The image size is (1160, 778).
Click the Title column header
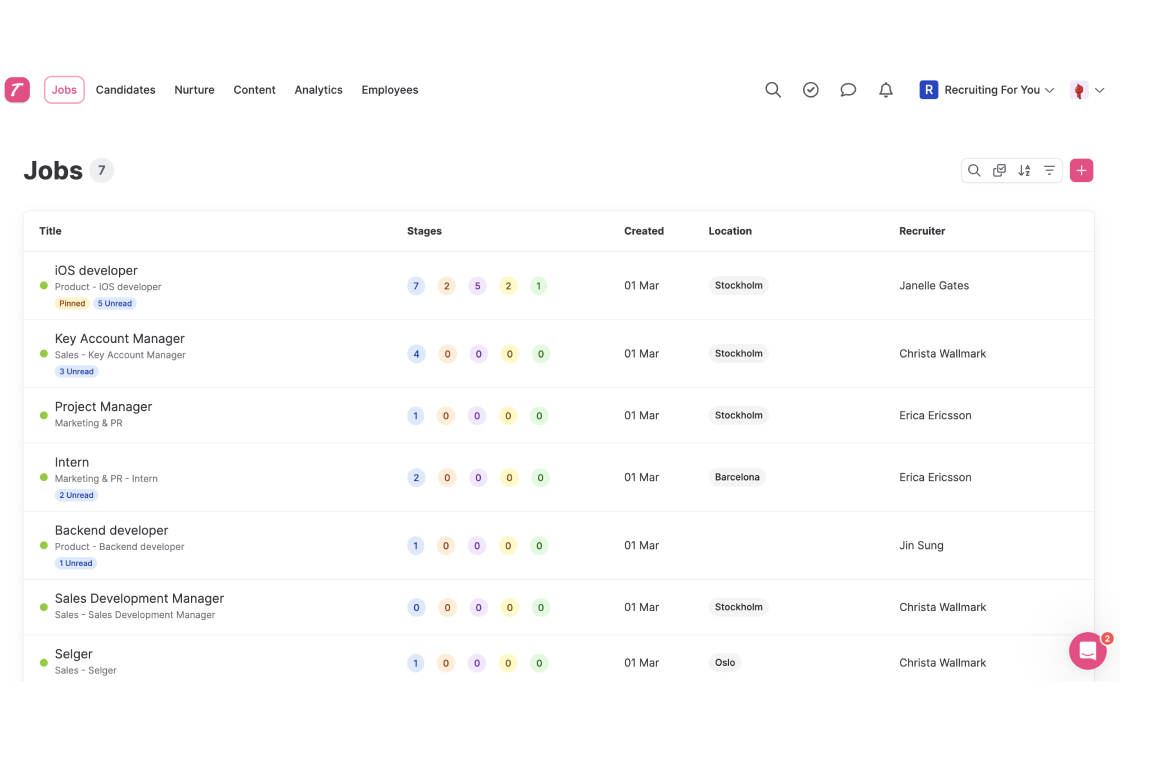50,231
